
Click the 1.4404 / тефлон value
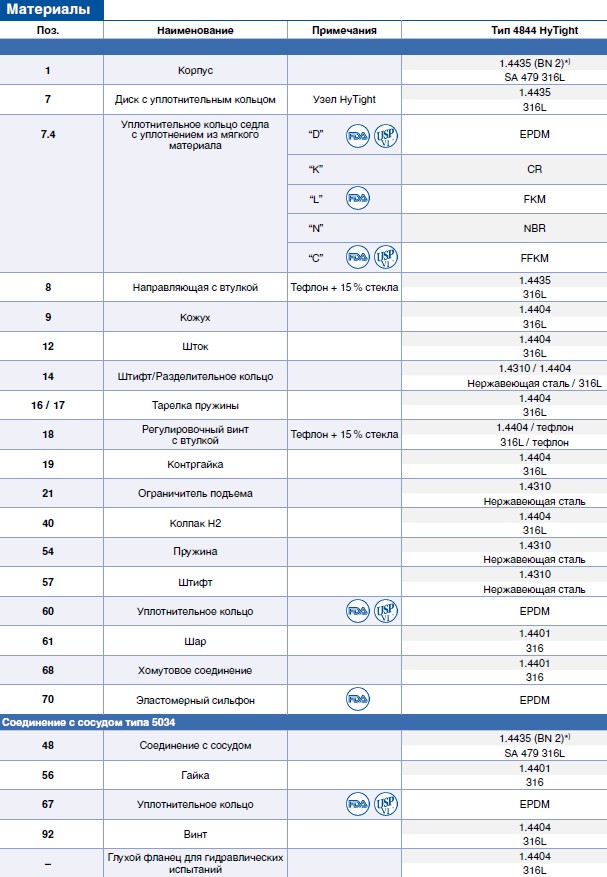(534, 427)
